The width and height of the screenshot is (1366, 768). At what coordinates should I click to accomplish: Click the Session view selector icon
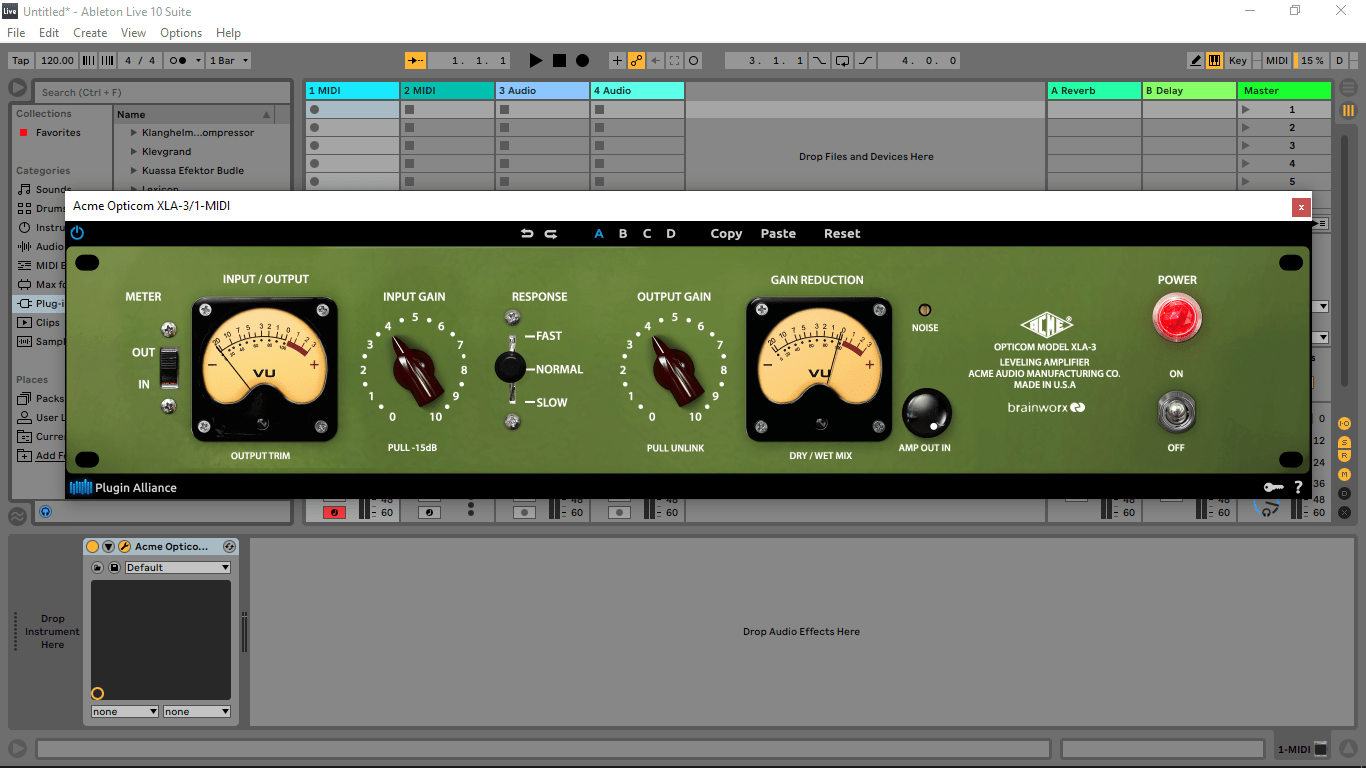click(1348, 110)
